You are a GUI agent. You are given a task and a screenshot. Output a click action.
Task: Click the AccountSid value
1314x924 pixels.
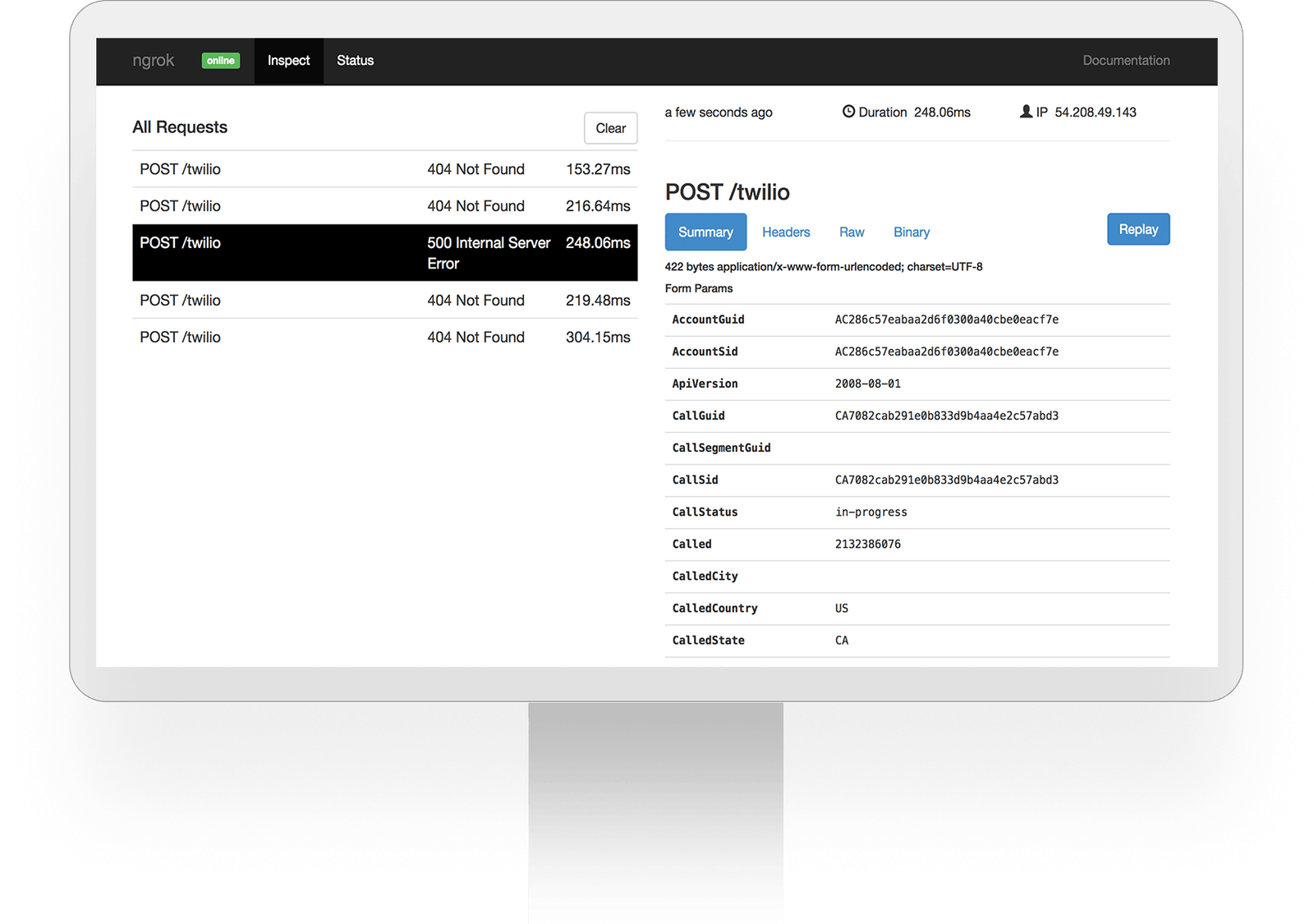(947, 352)
